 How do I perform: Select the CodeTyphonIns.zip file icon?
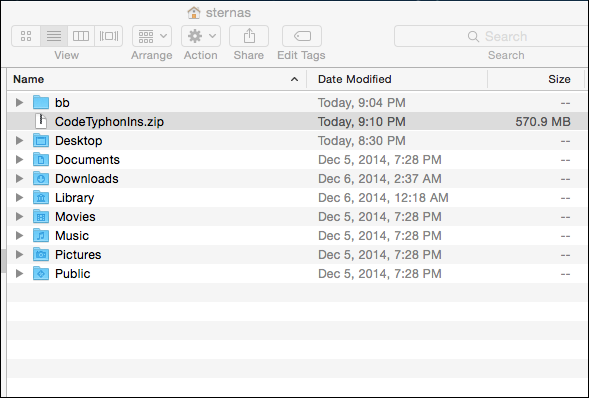(x=41, y=121)
